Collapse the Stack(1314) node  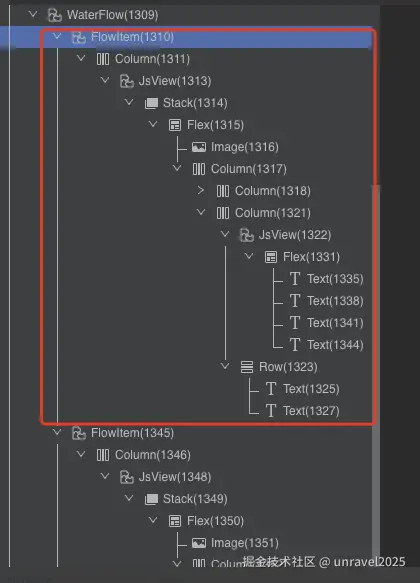point(129,102)
